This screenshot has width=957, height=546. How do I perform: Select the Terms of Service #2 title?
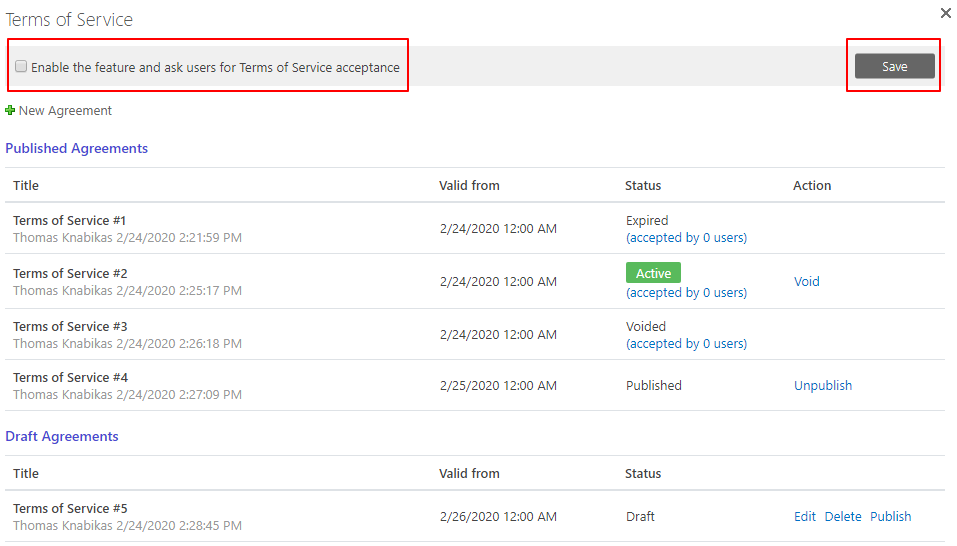[x=70, y=274]
